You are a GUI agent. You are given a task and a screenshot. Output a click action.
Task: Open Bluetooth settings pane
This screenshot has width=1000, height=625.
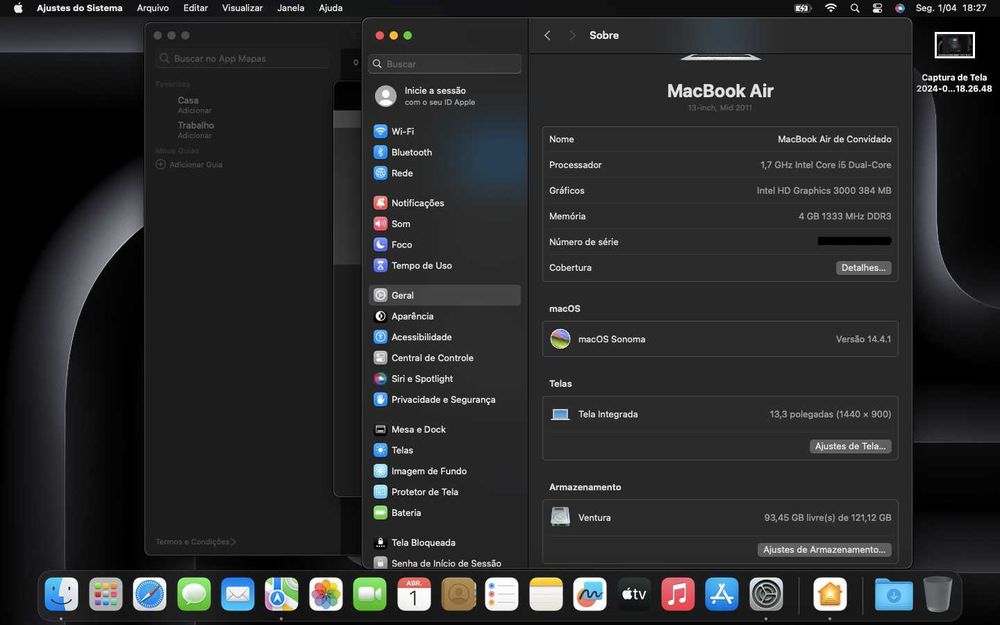coord(445,152)
